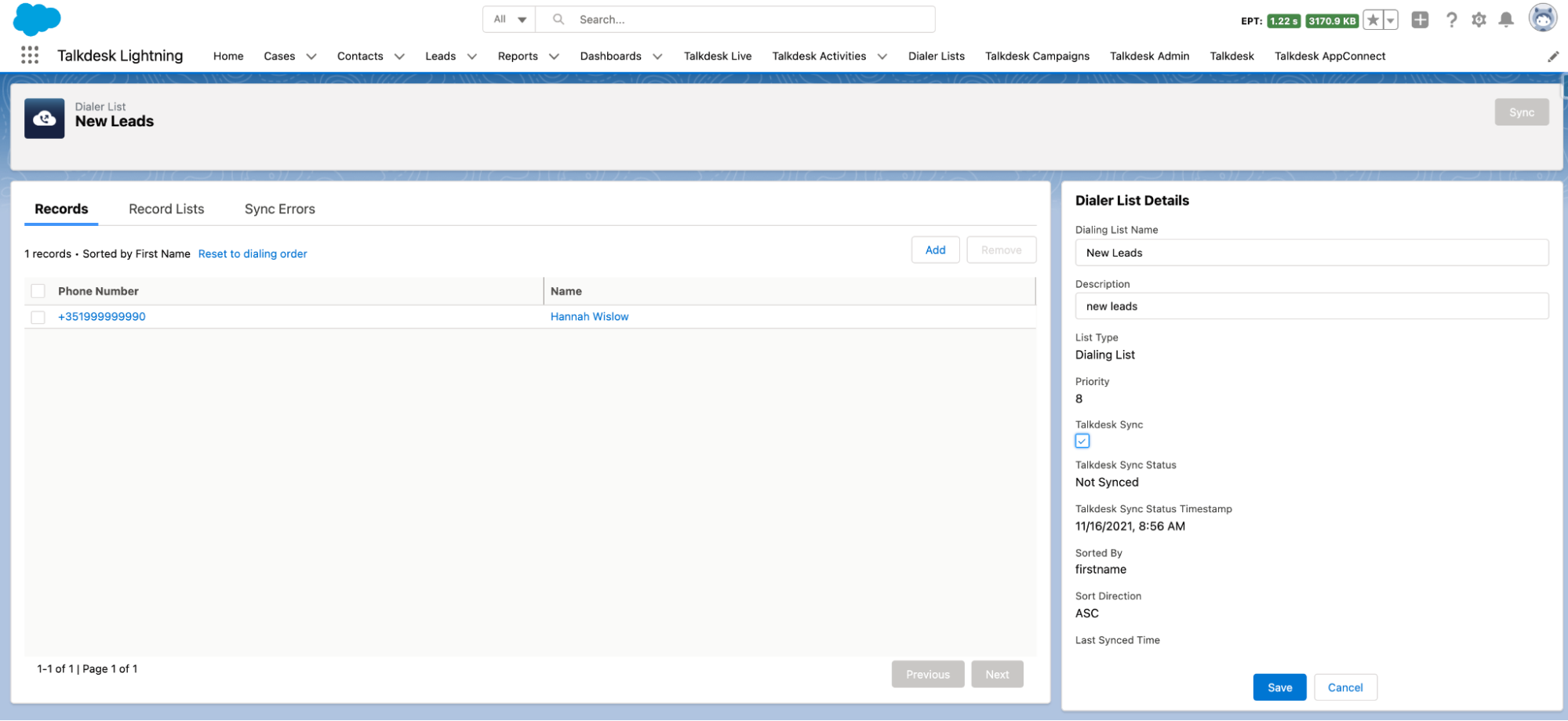
Task: Click the Next page button
Action: [x=997, y=675]
